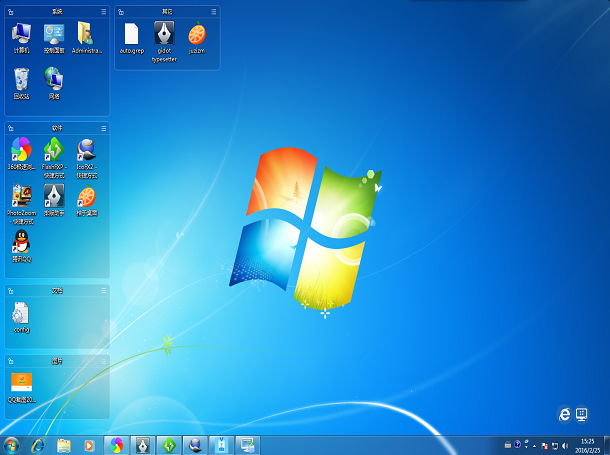This screenshot has width=610, height=455.
Task: Select the 回收站 Recycle Bin icon
Action: pos(21,84)
